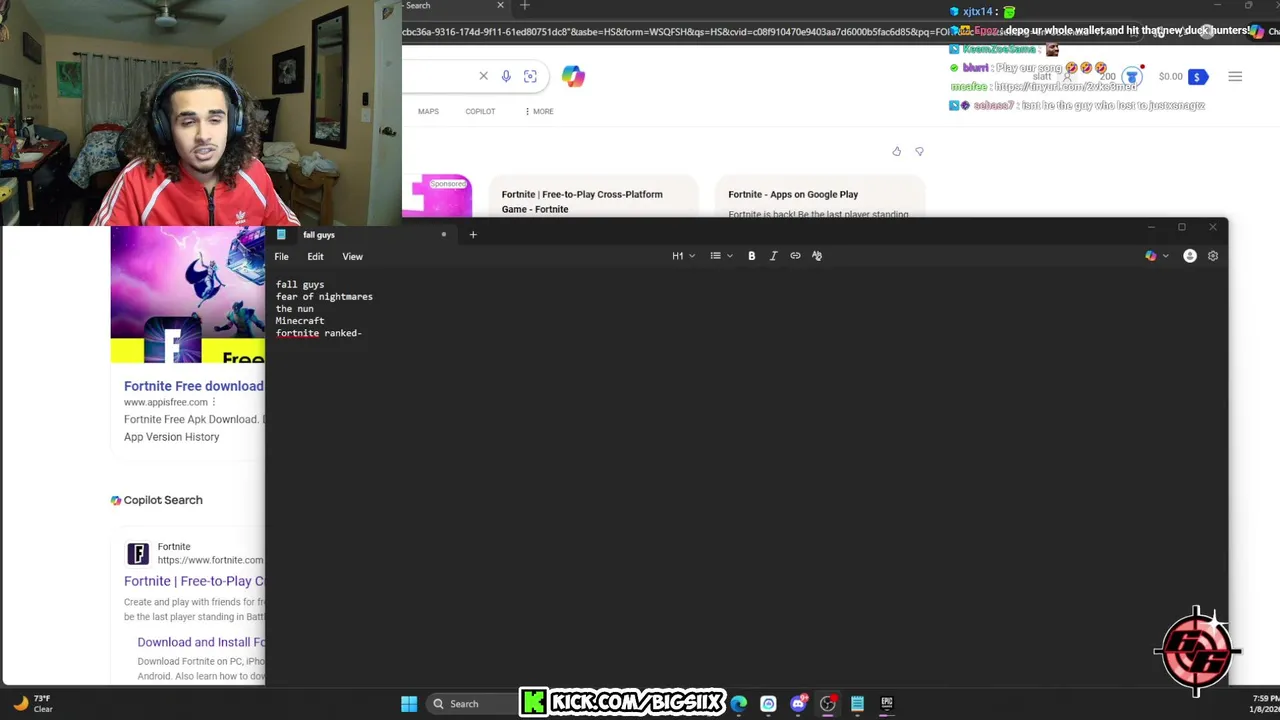Click the rewards trophy icon in browser header
The image size is (1280, 720).
(1131, 77)
